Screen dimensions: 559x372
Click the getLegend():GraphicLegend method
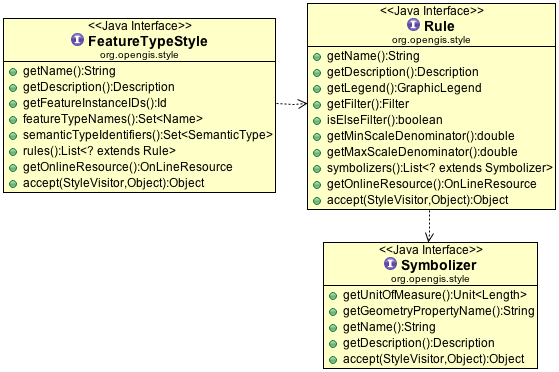[x=404, y=88]
